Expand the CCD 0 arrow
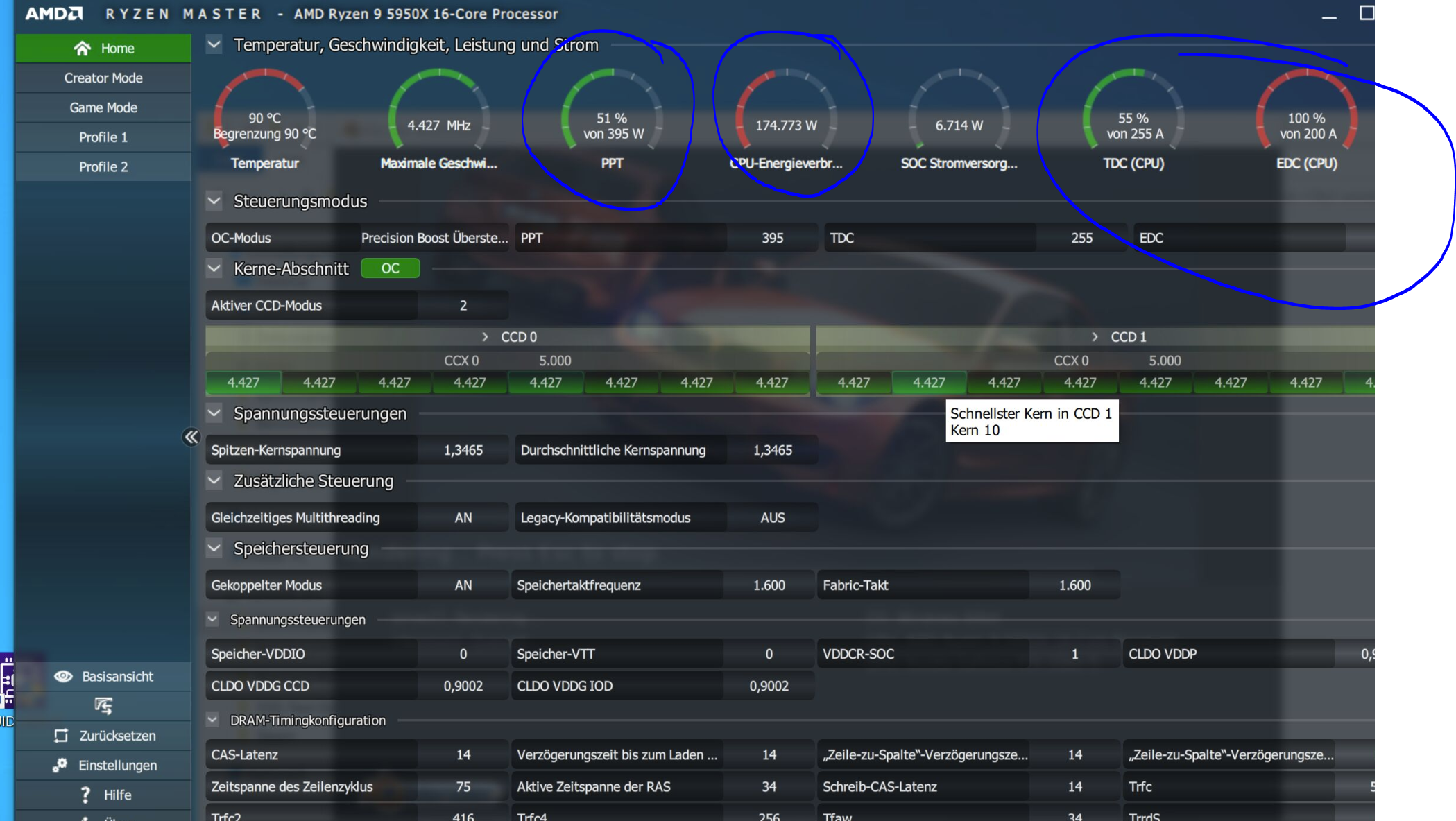Image resolution: width=1456 pixels, height=821 pixels. coord(486,337)
